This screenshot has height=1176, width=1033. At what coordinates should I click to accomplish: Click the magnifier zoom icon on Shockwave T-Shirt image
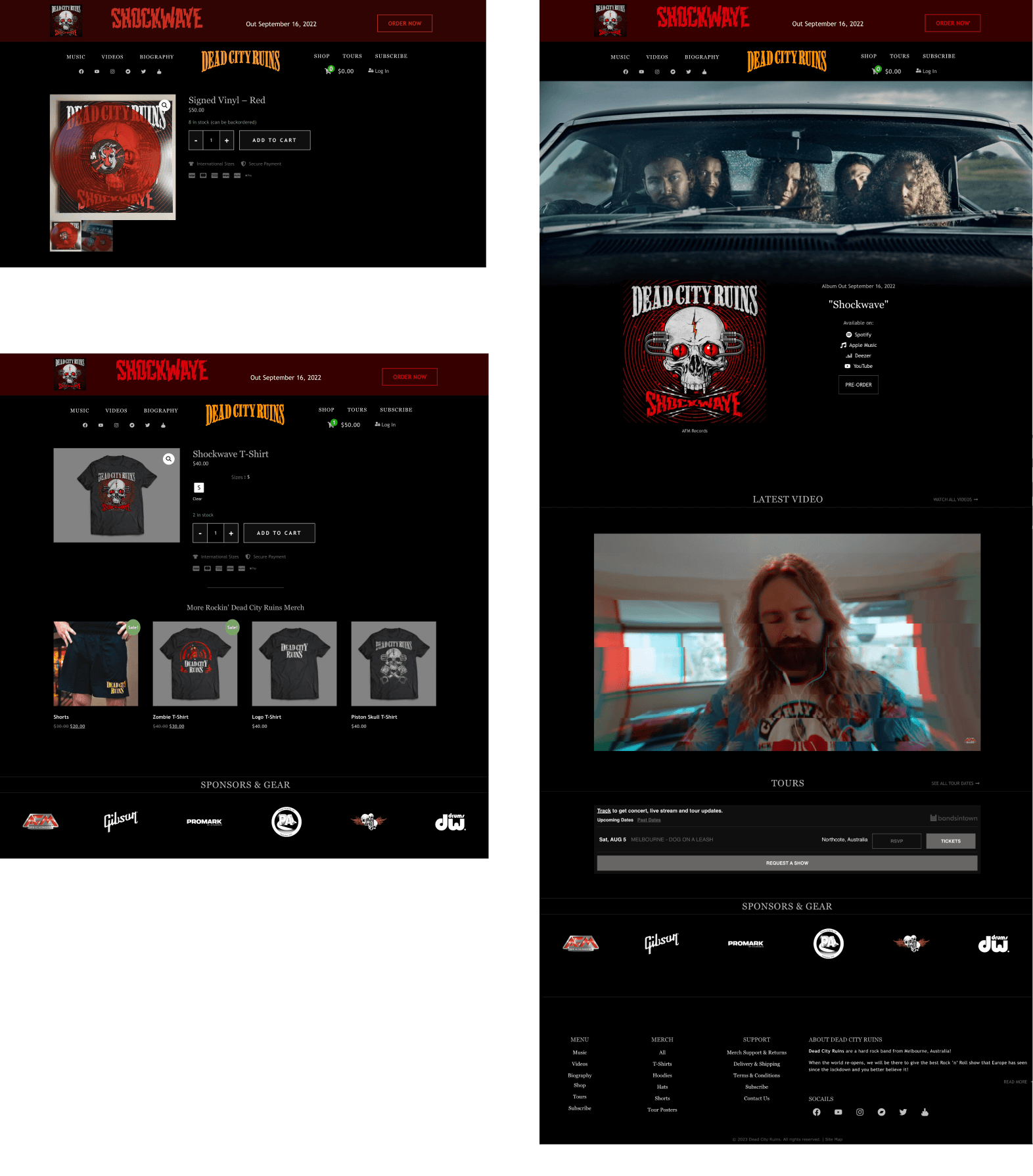click(169, 459)
